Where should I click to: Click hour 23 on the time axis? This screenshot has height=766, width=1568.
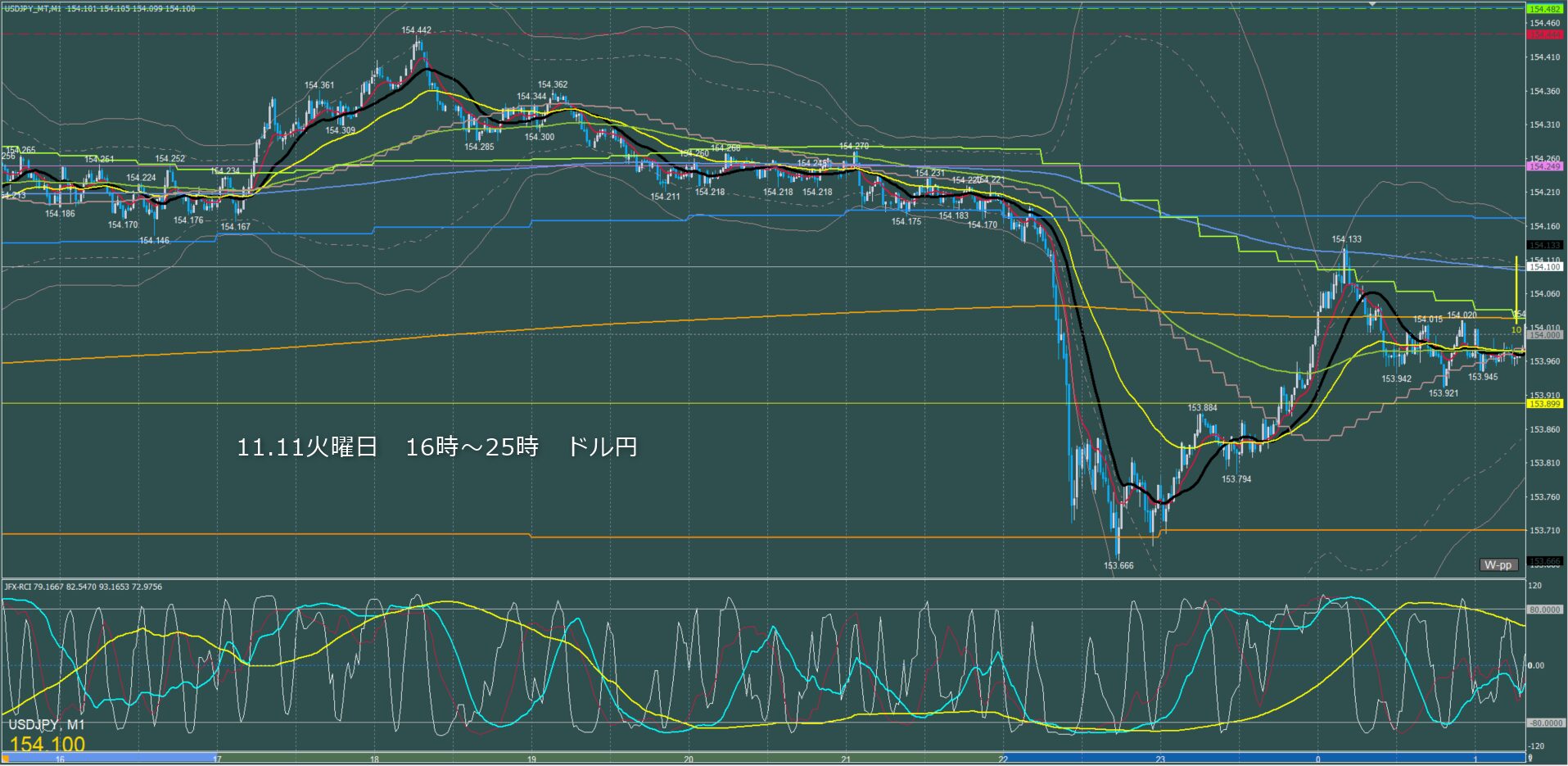click(x=1160, y=759)
